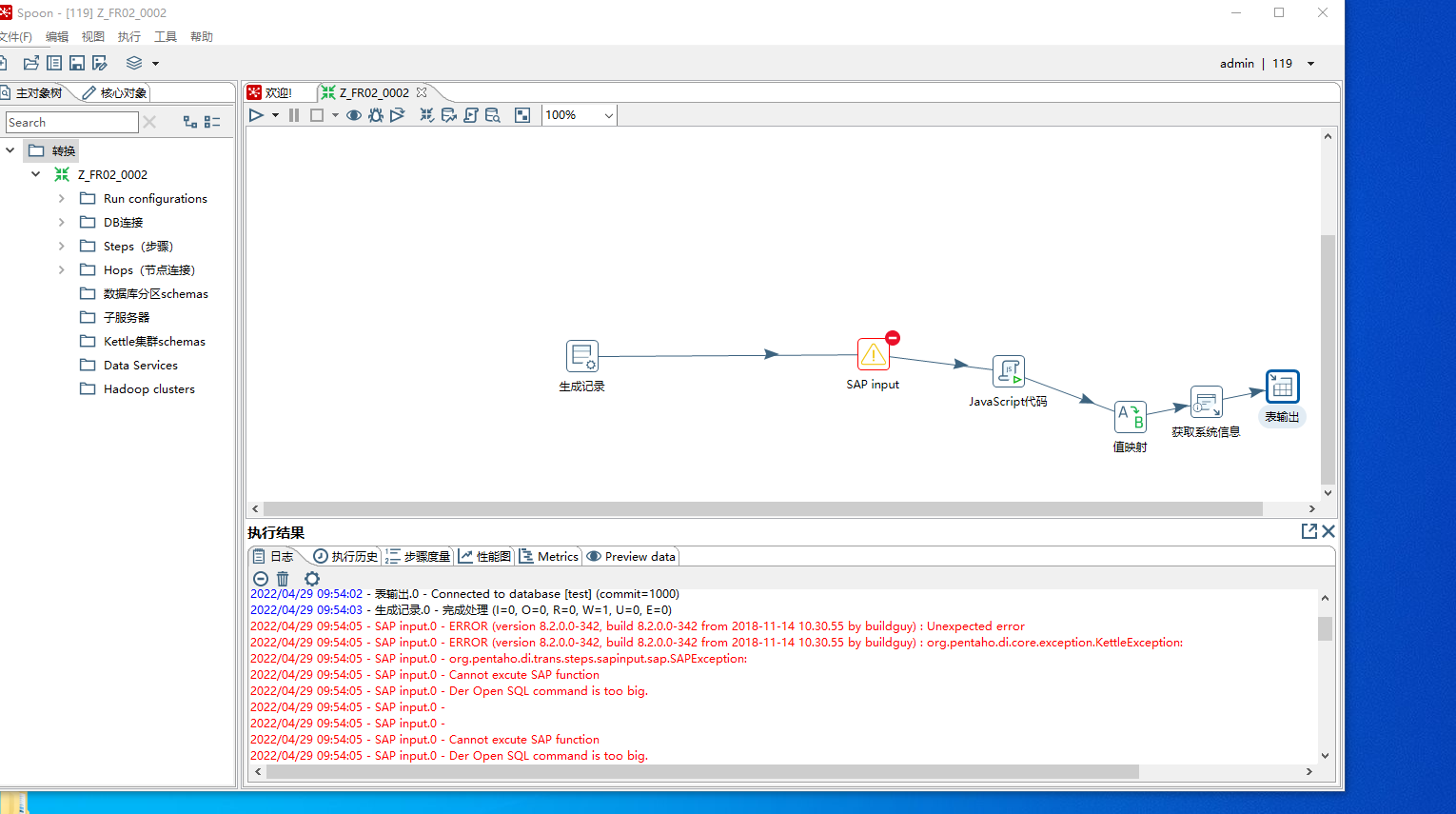Viewport: 1456px width, 814px height.
Task: Collapse the Z_FR02_0002 tree node
Action: coord(35,174)
